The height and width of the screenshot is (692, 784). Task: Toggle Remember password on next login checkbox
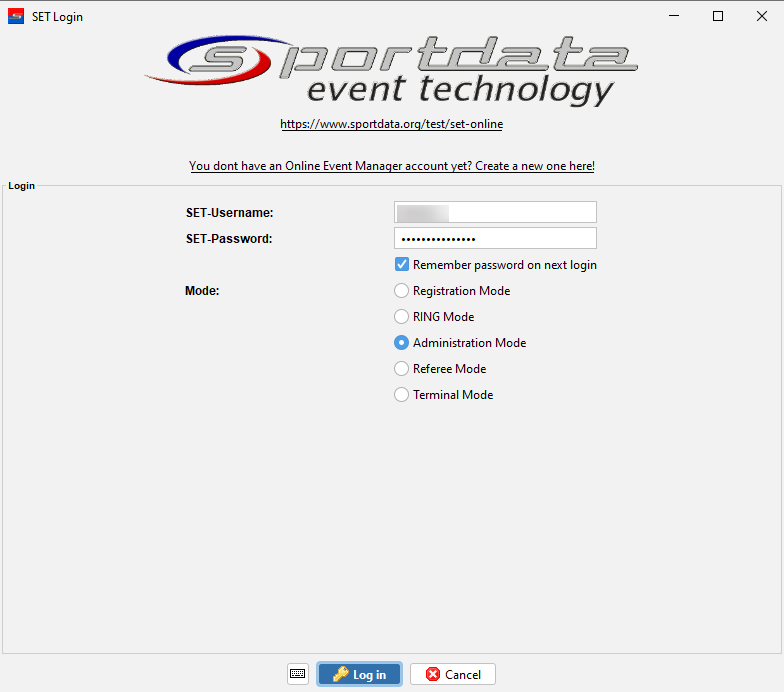[x=402, y=264]
